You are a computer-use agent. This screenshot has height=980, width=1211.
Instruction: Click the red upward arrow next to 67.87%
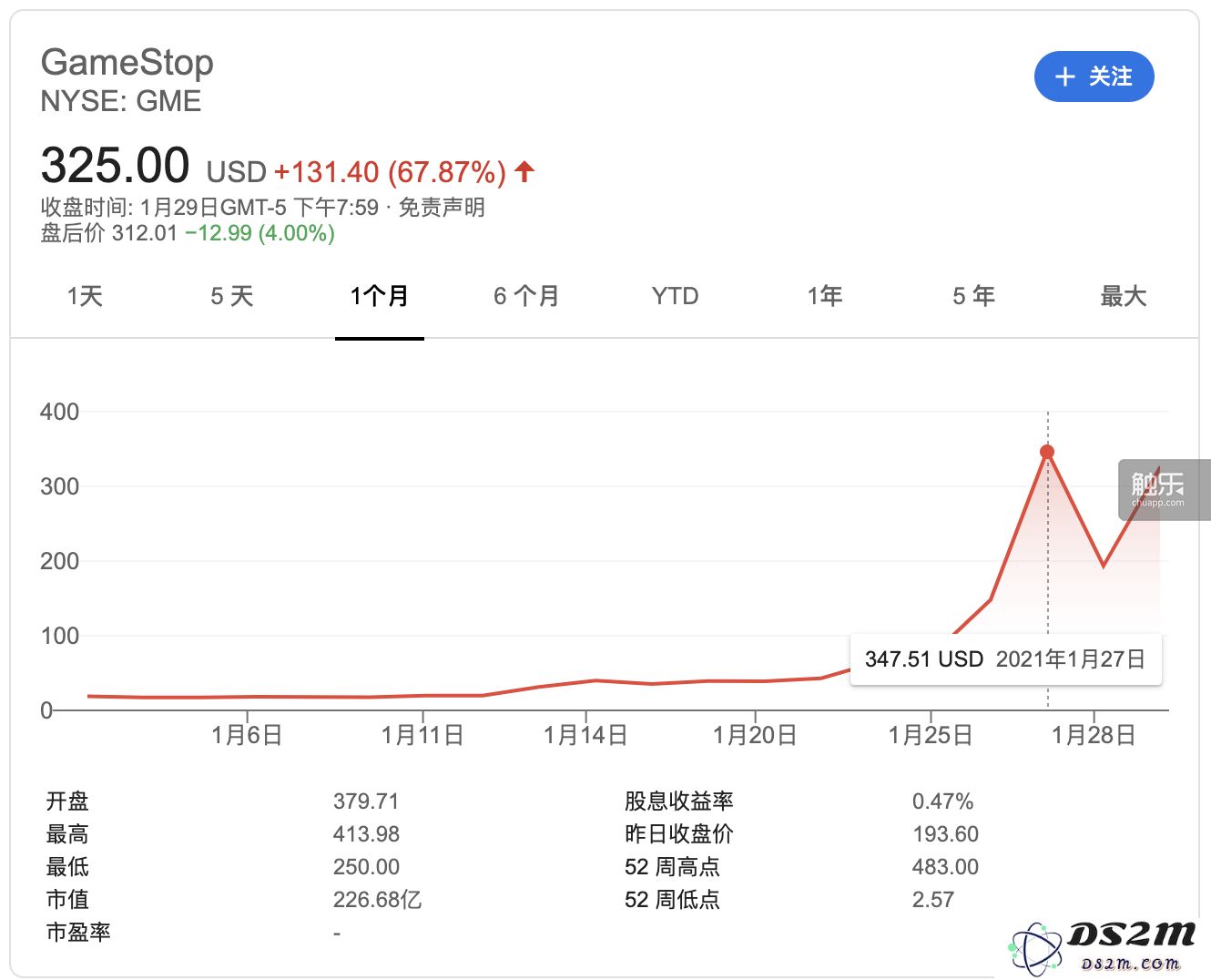click(524, 170)
